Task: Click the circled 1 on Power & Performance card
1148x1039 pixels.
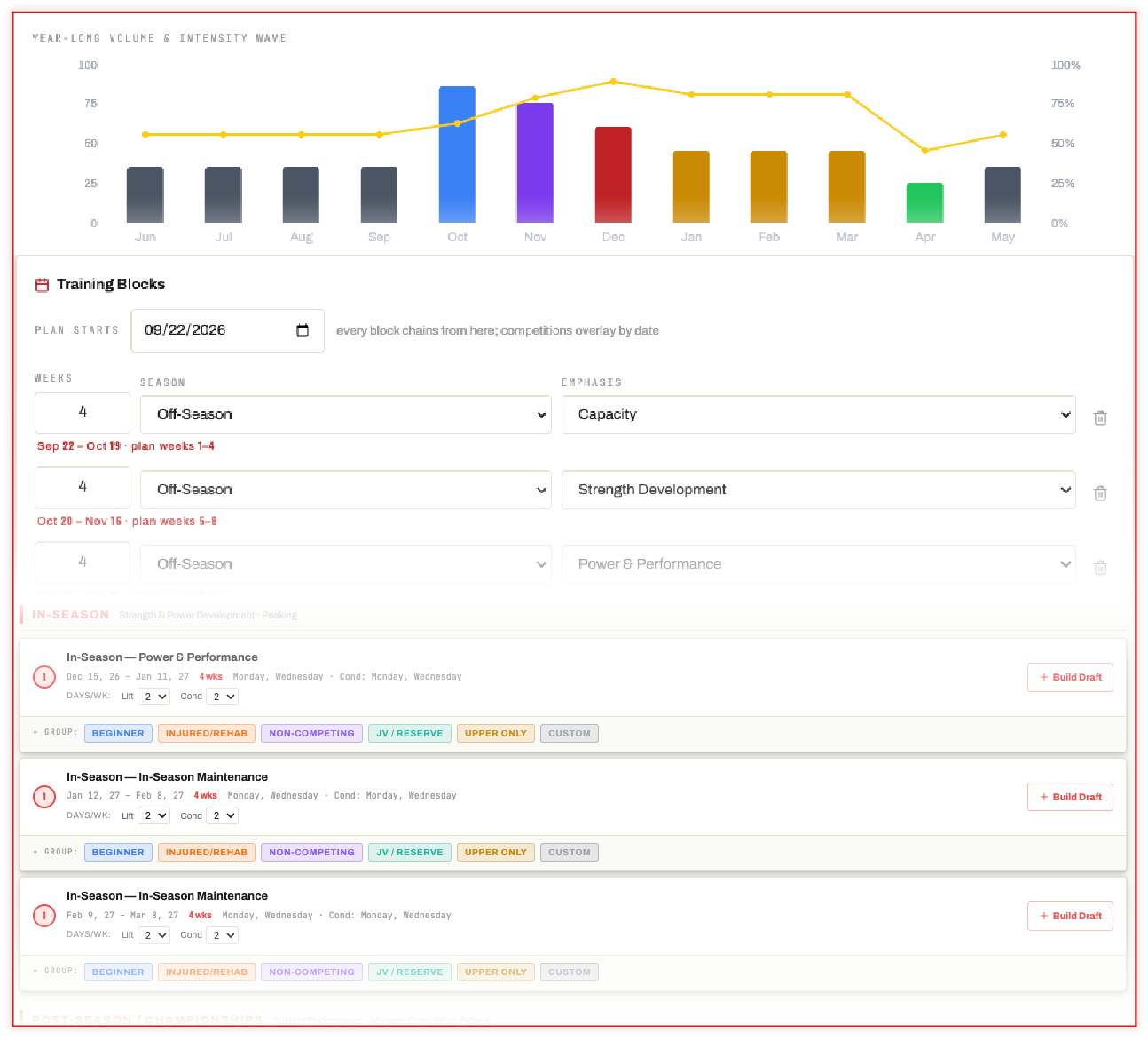Action: point(44,677)
